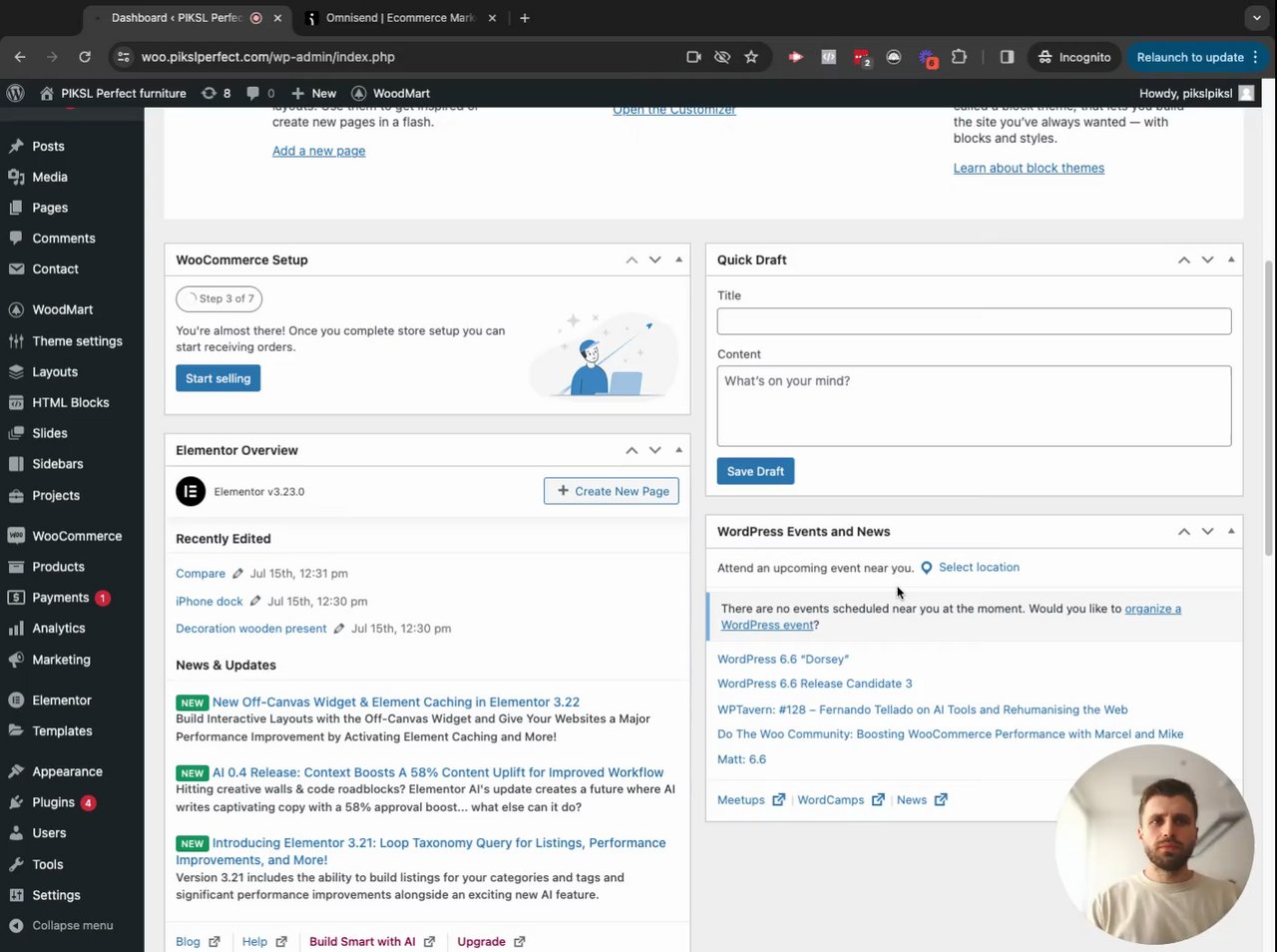Open Learn about block themes link
This screenshot has width=1277, height=952.
[1029, 168]
